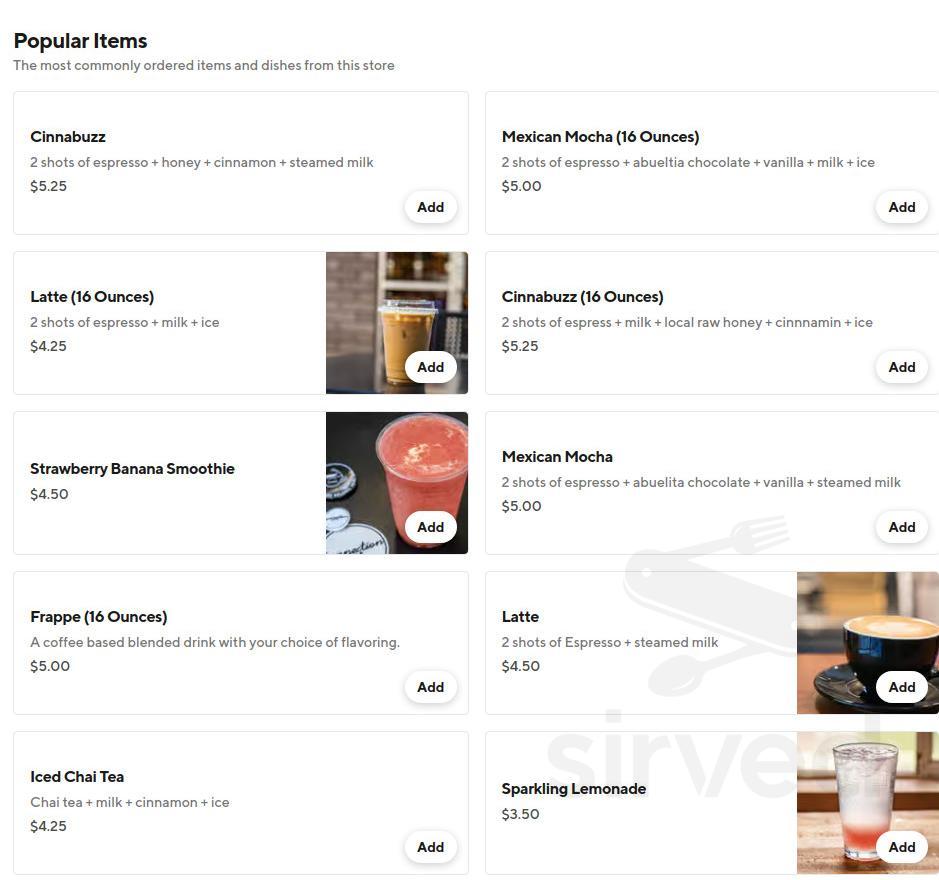Open the Sparkling Lemonade item title

point(574,788)
